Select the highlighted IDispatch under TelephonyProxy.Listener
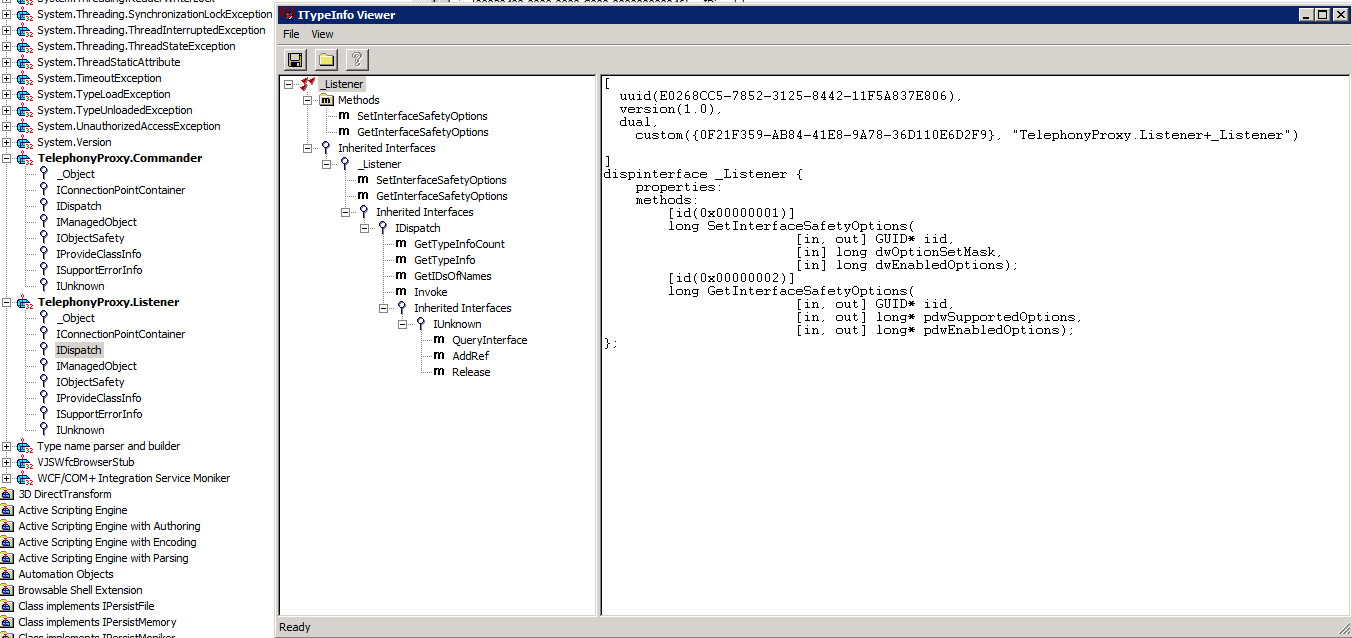This screenshot has height=638, width=1352. pos(79,350)
